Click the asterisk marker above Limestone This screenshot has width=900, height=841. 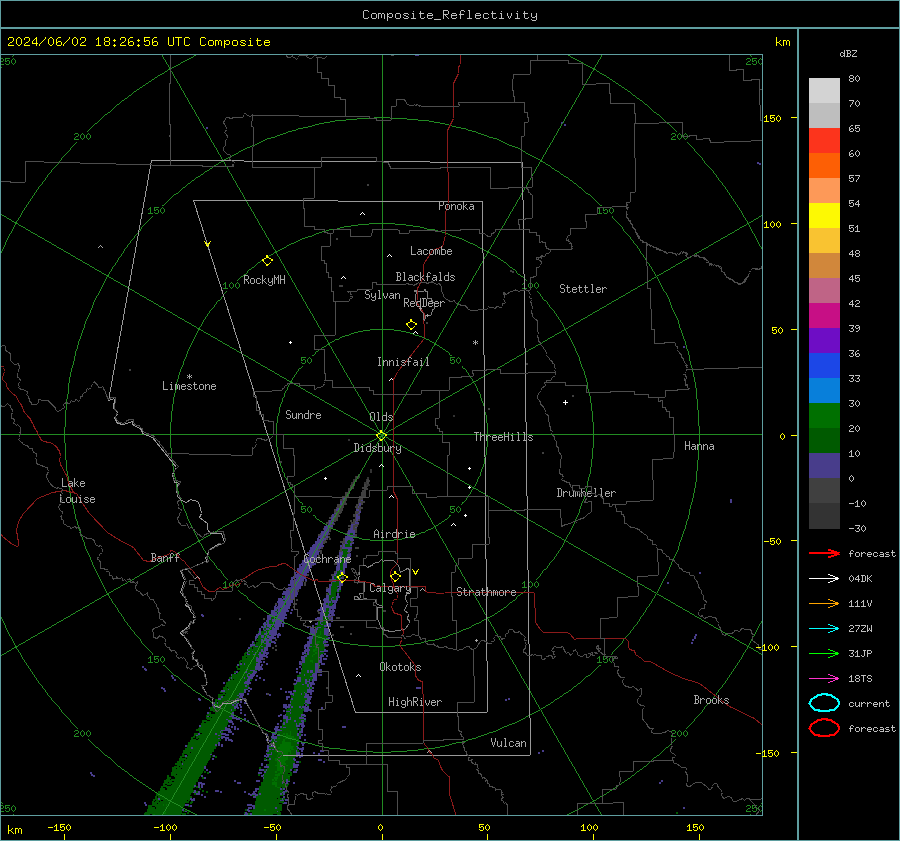coord(189,377)
